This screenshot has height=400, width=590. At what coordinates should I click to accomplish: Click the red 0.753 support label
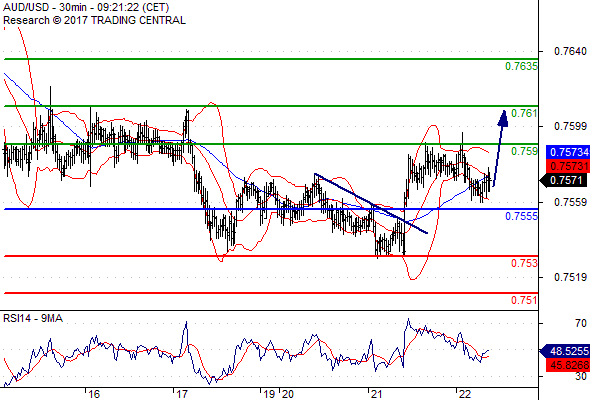(x=524, y=263)
